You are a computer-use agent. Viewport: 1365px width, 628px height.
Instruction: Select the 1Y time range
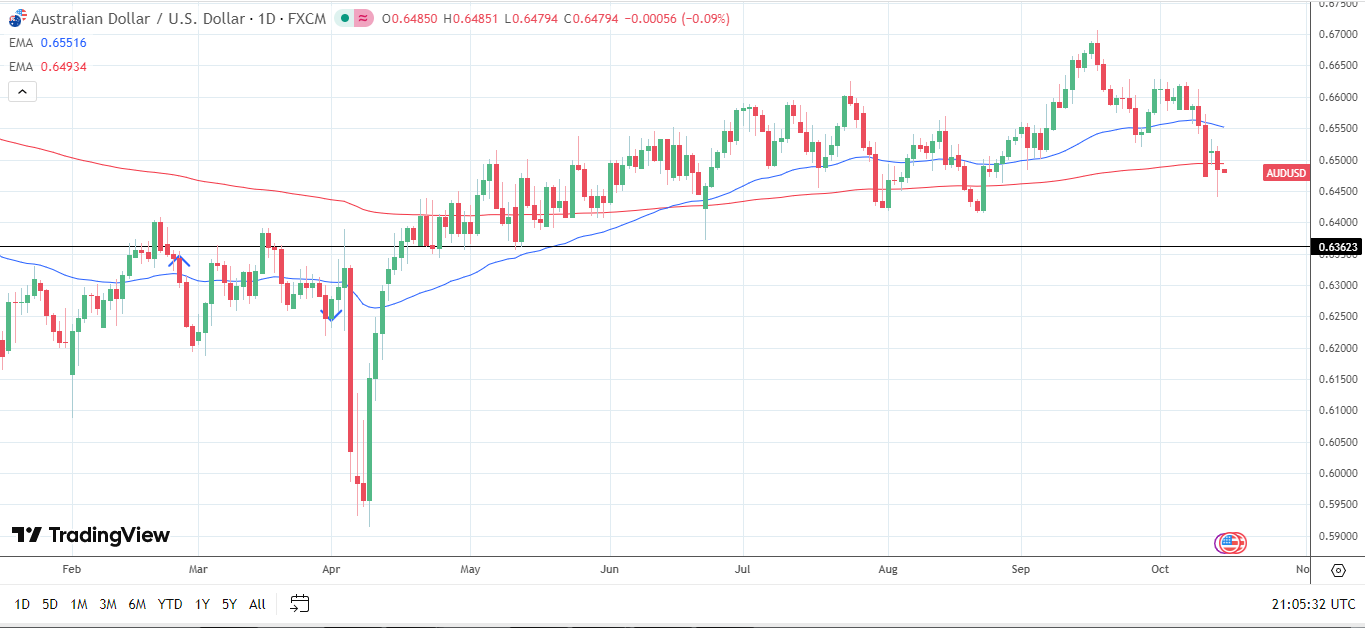click(202, 604)
